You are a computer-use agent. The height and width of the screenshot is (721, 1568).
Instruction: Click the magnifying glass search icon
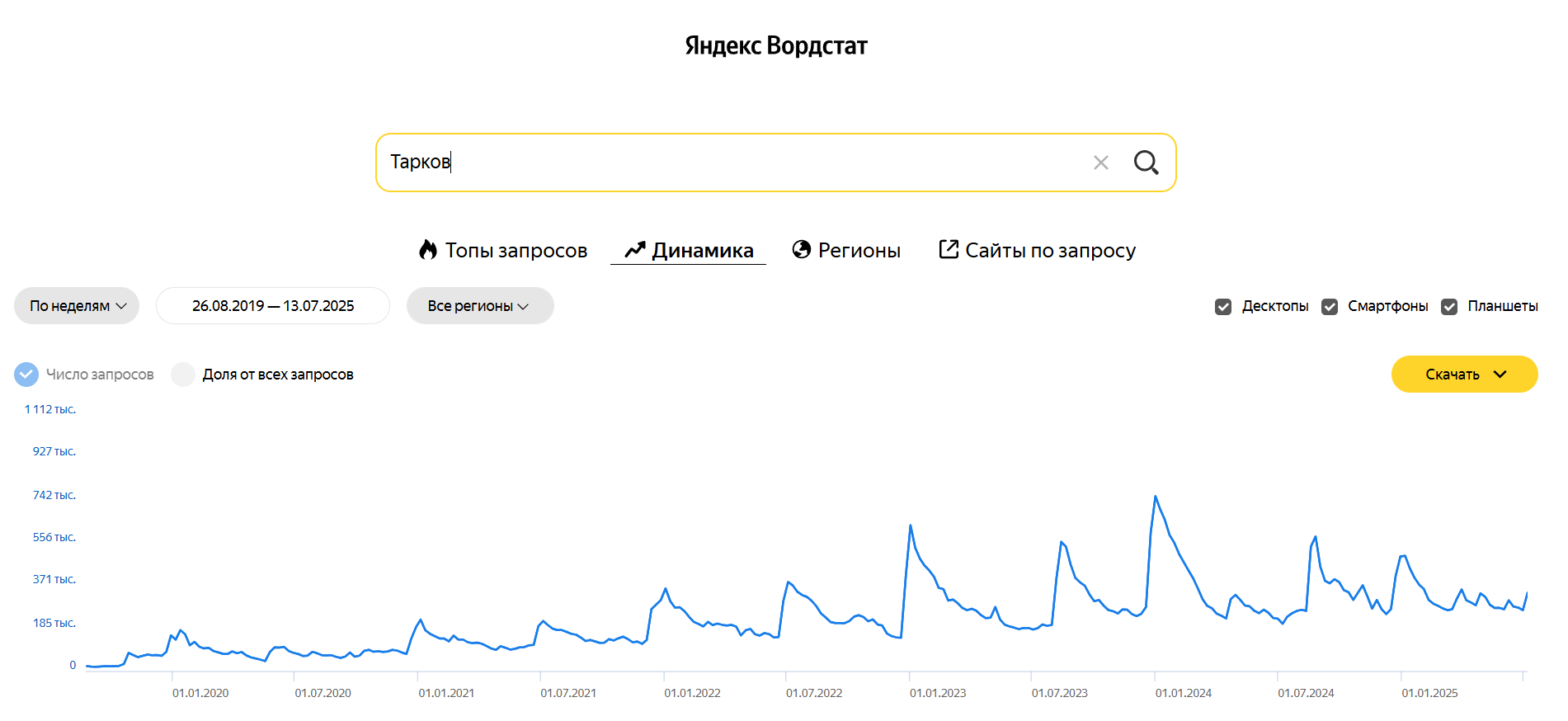coord(1146,163)
